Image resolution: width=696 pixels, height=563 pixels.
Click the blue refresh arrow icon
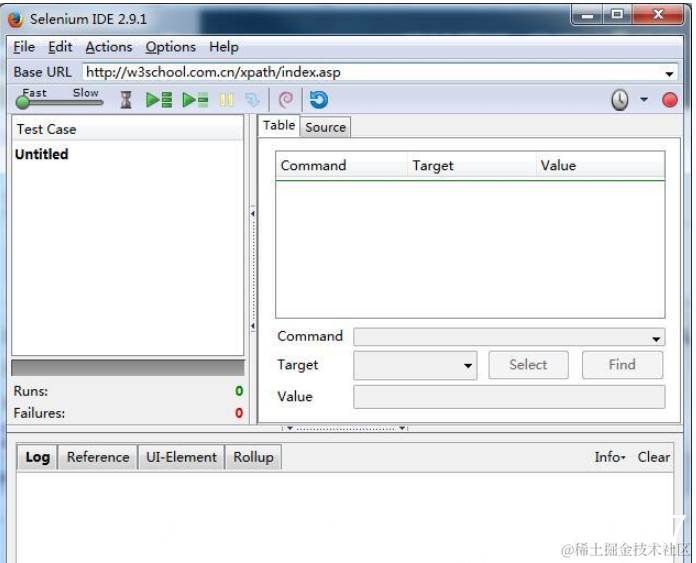pos(319,100)
